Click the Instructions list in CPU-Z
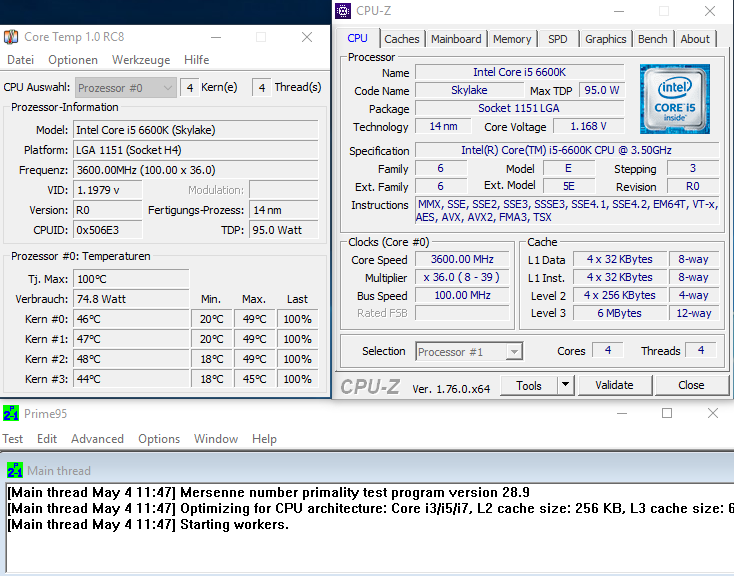Screen dimensions: 734x576 coord(567,211)
